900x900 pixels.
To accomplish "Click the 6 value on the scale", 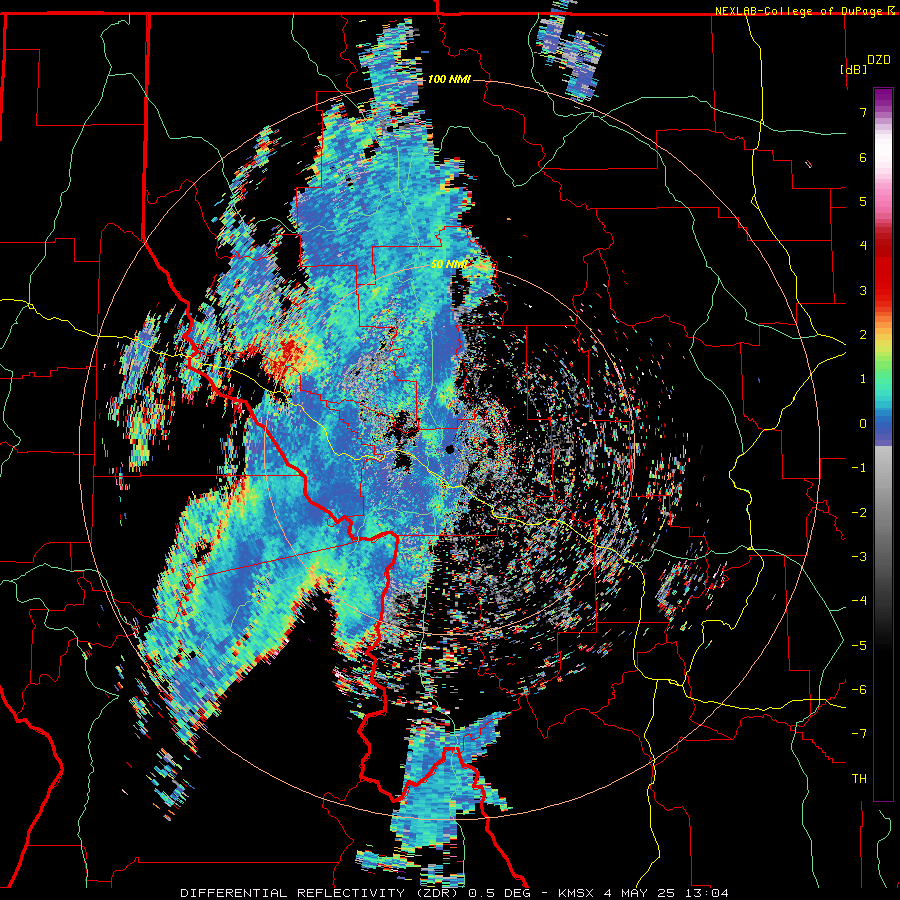I will (863, 157).
